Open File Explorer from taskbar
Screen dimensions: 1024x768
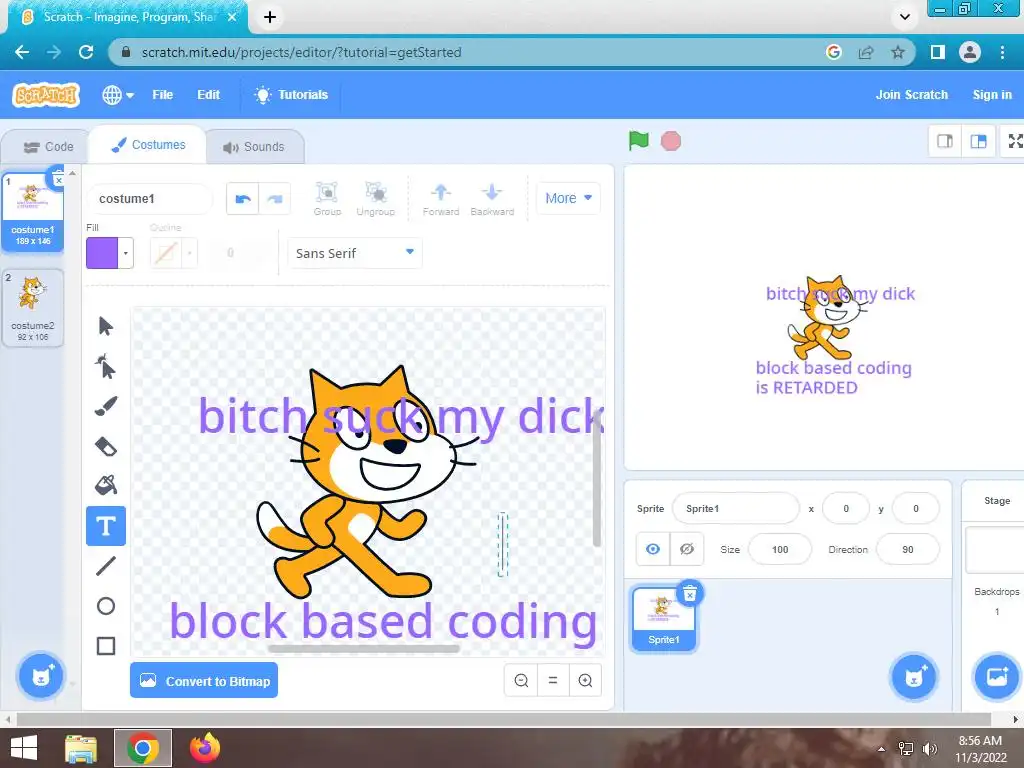pyautogui.click(x=82, y=748)
